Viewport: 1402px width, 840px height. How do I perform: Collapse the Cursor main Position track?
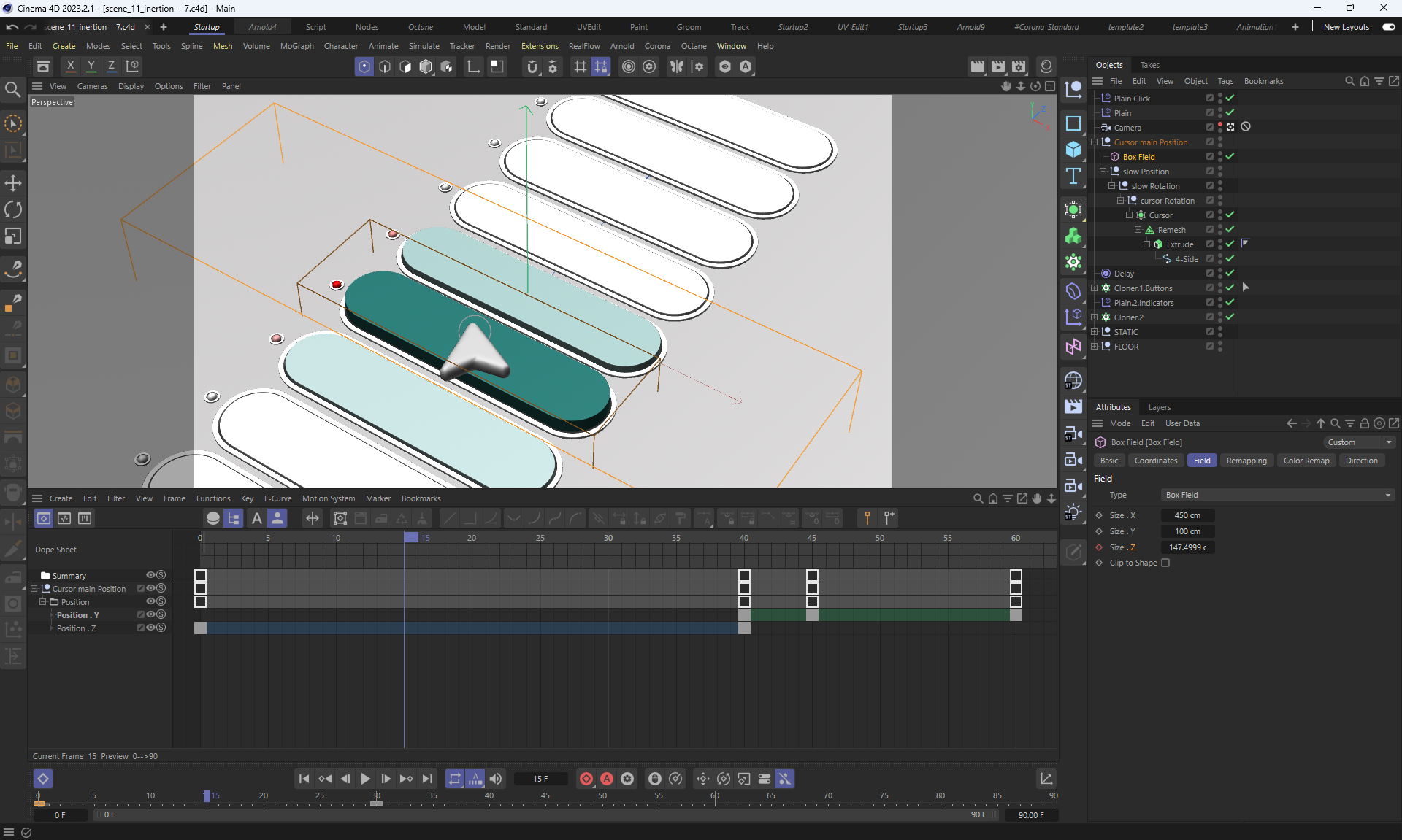[34, 589]
